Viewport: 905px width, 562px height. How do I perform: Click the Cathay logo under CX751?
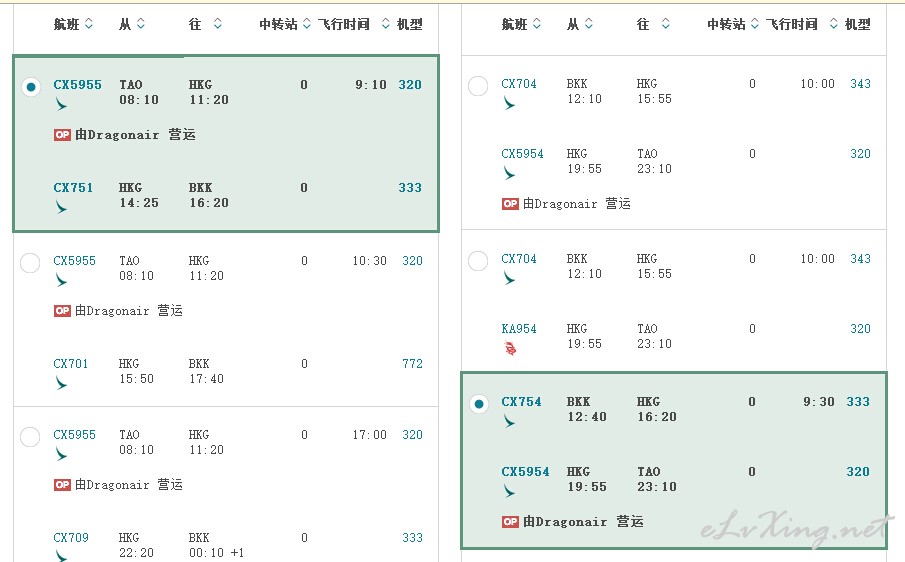[61, 207]
